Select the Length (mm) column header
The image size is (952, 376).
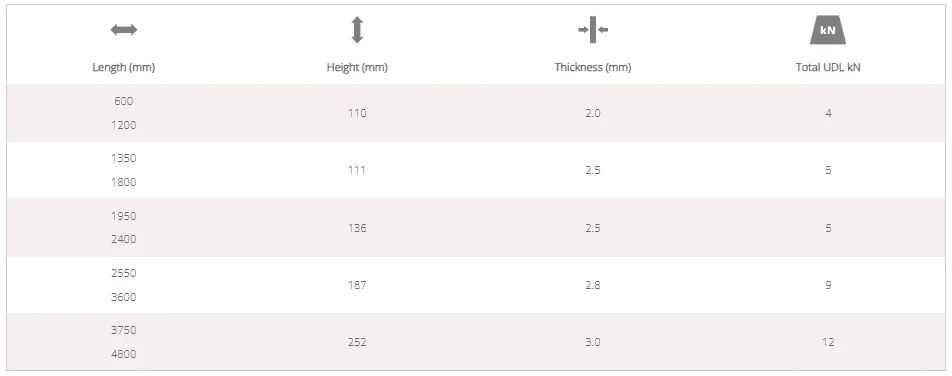pos(124,67)
